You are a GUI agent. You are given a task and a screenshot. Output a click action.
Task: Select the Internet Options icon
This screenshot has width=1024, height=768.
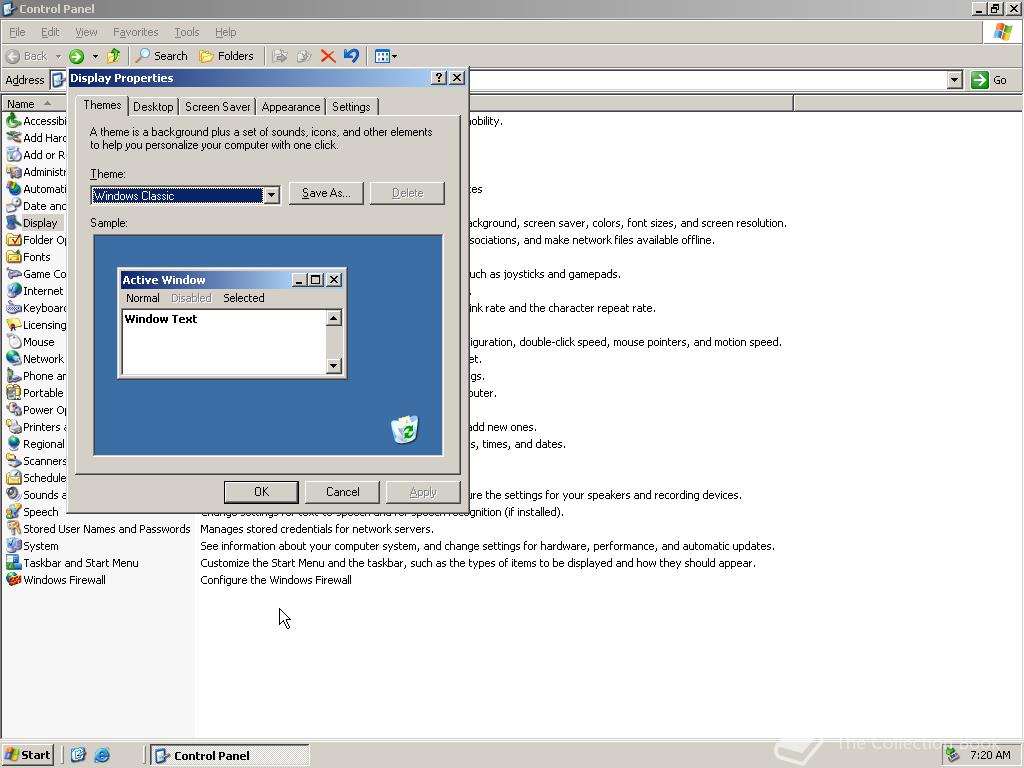(x=13, y=291)
